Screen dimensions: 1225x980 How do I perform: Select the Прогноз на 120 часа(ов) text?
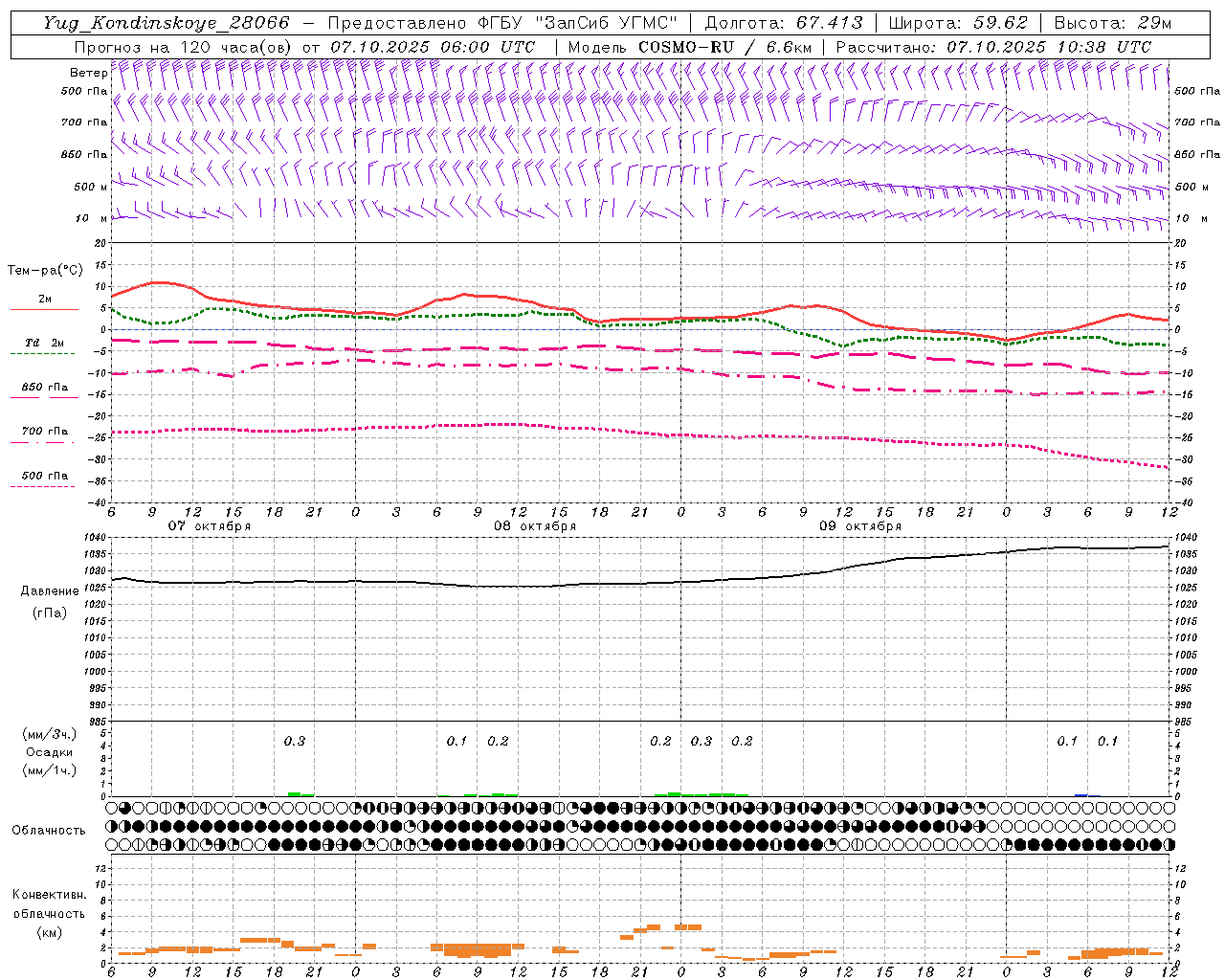185,47
